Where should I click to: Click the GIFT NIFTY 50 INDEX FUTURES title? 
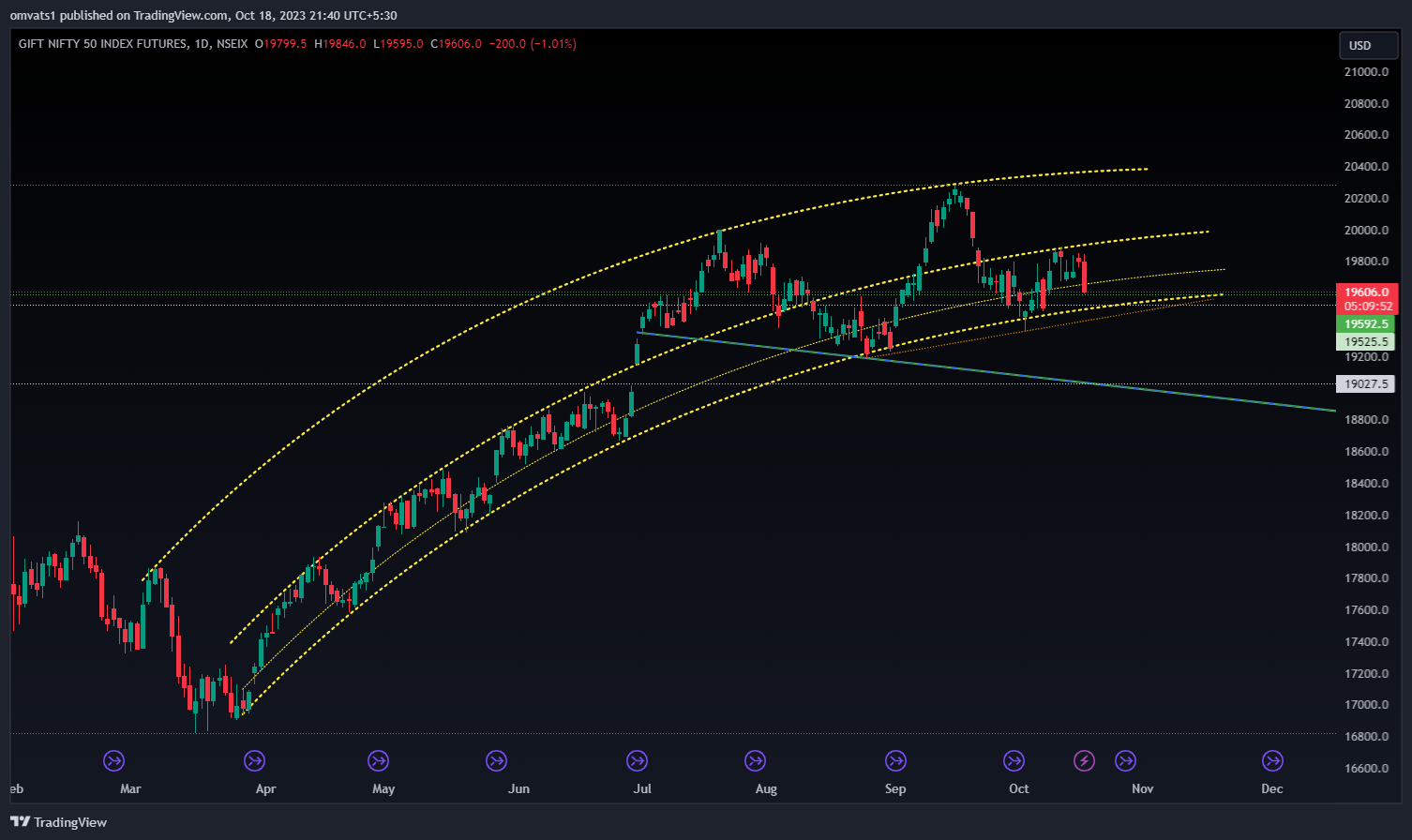(102, 44)
